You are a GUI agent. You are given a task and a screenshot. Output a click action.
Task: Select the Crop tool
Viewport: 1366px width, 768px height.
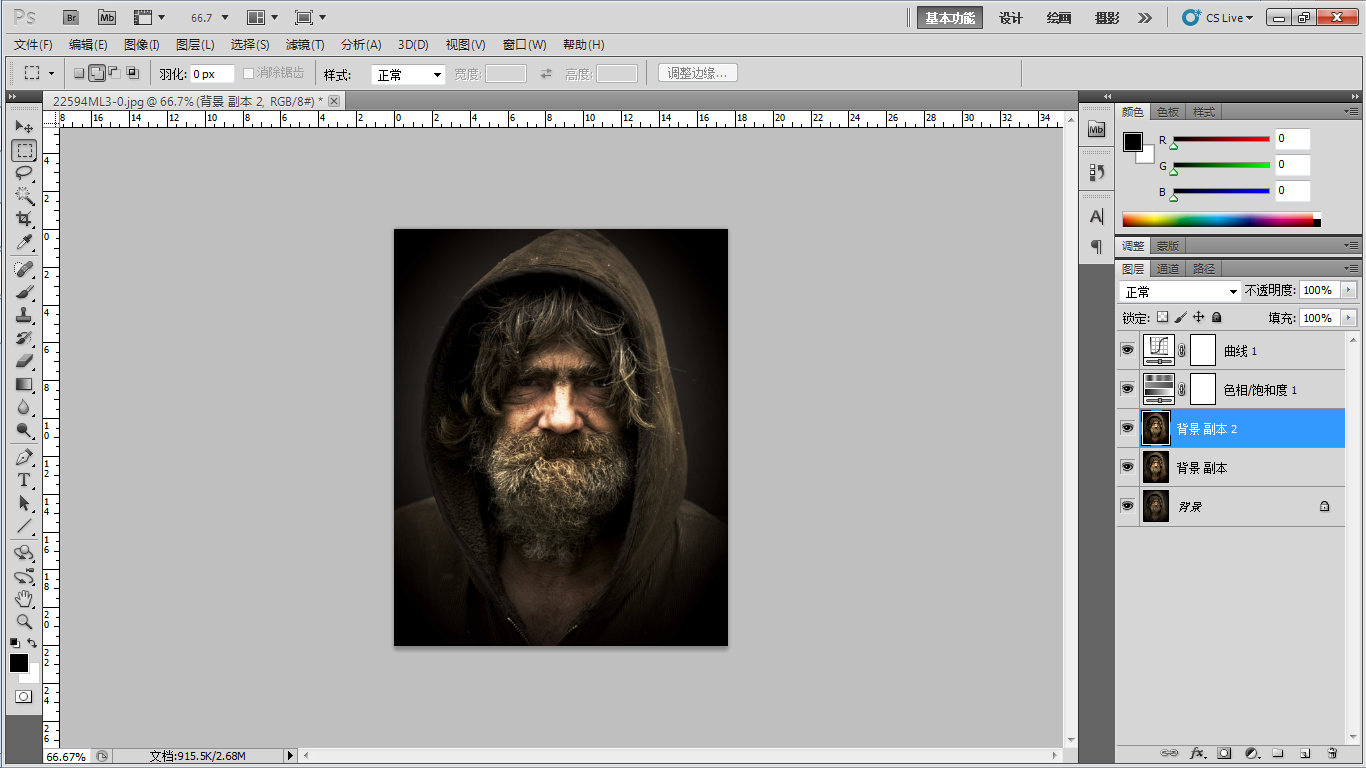tap(24, 219)
